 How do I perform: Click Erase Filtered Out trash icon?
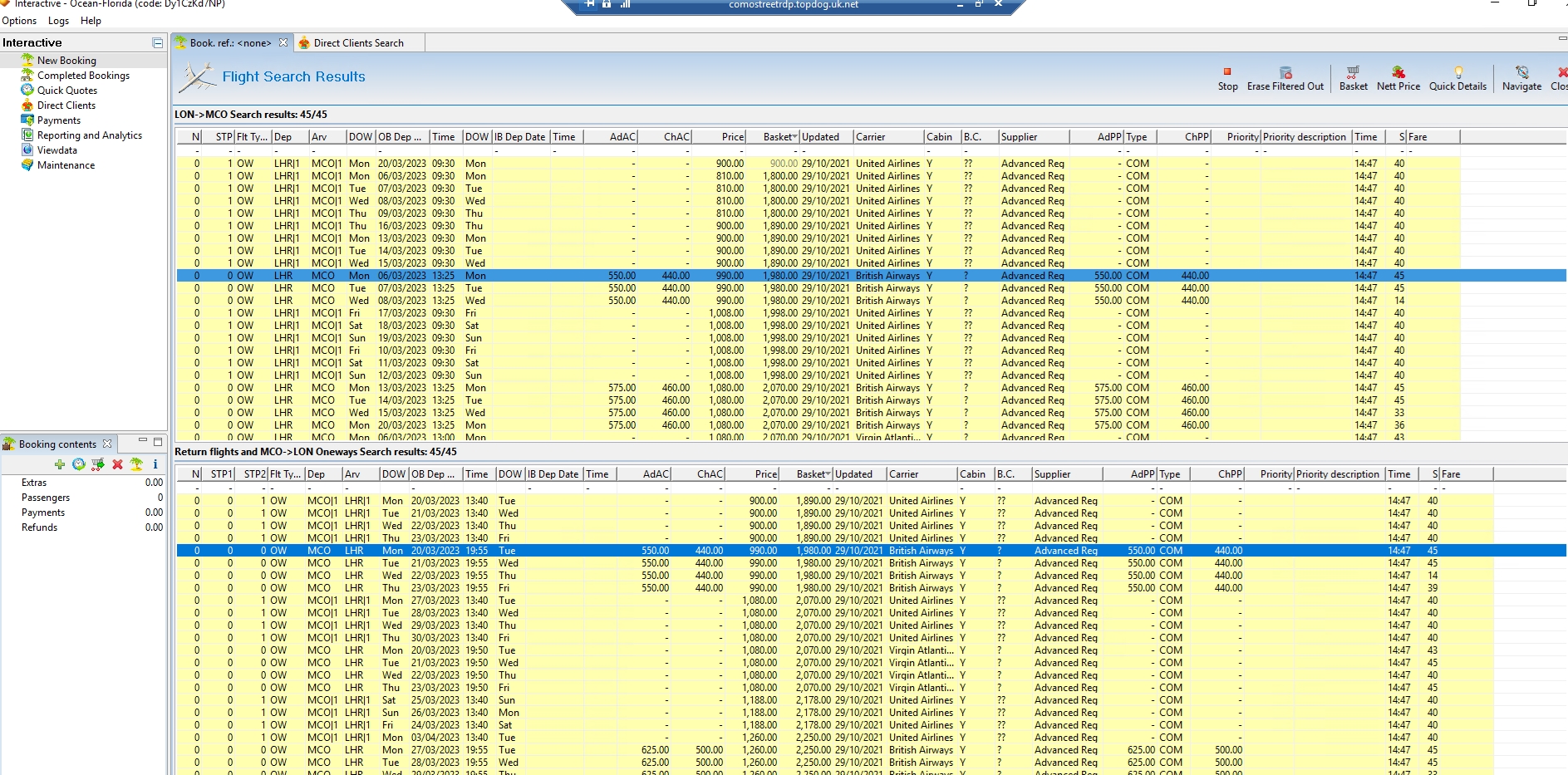[1285, 72]
